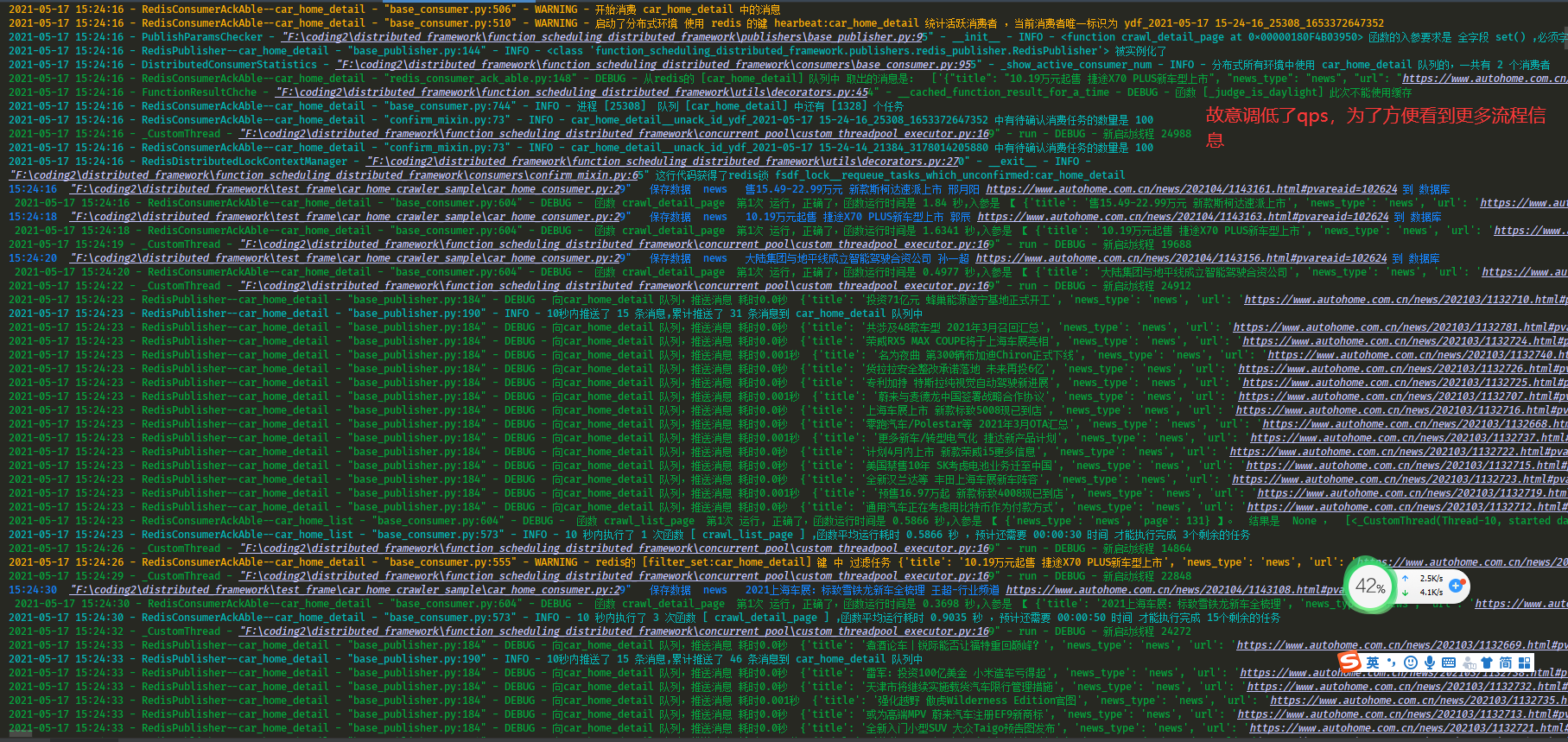Open utils\decorators.py:45 file link
The width and height of the screenshot is (1568, 742).
click(572, 92)
